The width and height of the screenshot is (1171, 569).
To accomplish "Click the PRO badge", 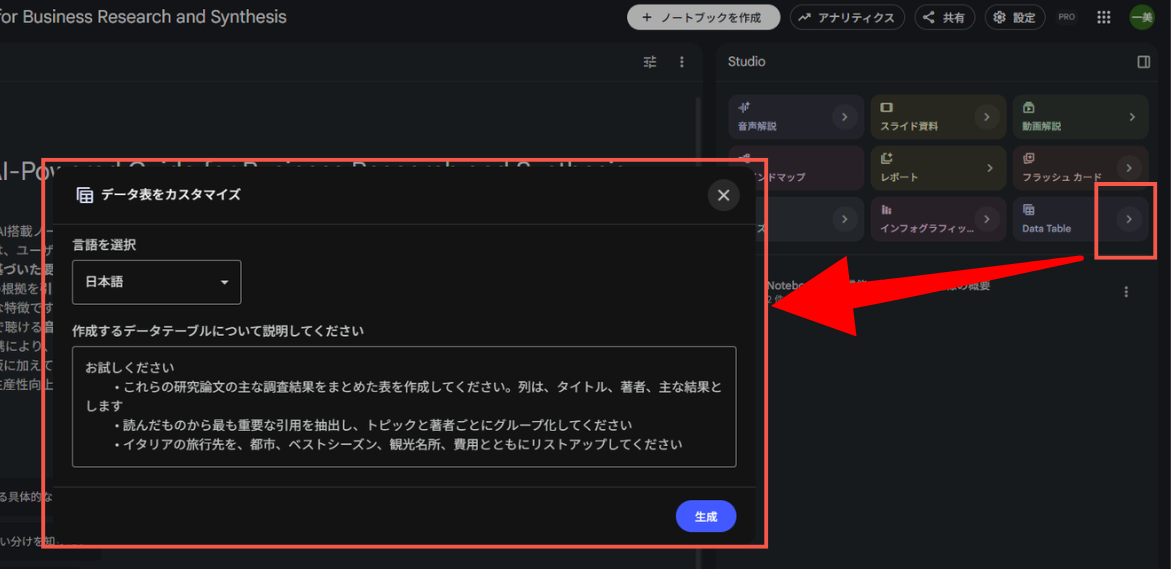I will point(1067,17).
